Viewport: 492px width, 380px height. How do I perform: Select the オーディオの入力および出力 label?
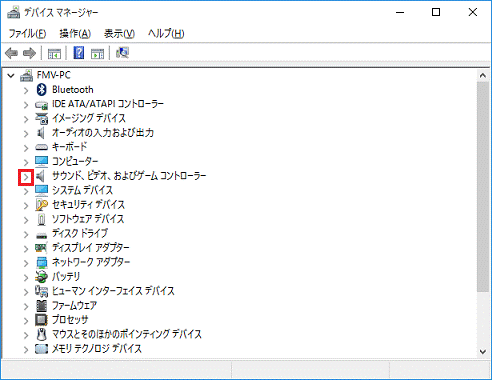click(103, 133)
